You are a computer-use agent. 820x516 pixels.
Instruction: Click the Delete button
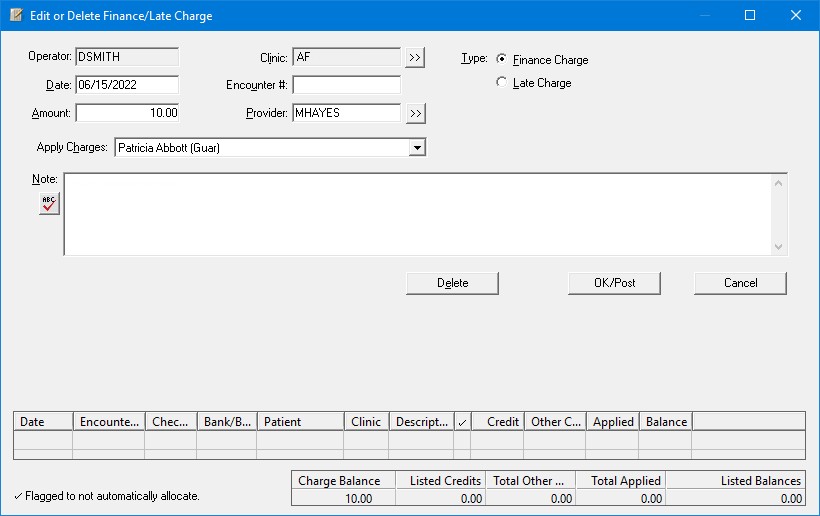click(452, 283)
